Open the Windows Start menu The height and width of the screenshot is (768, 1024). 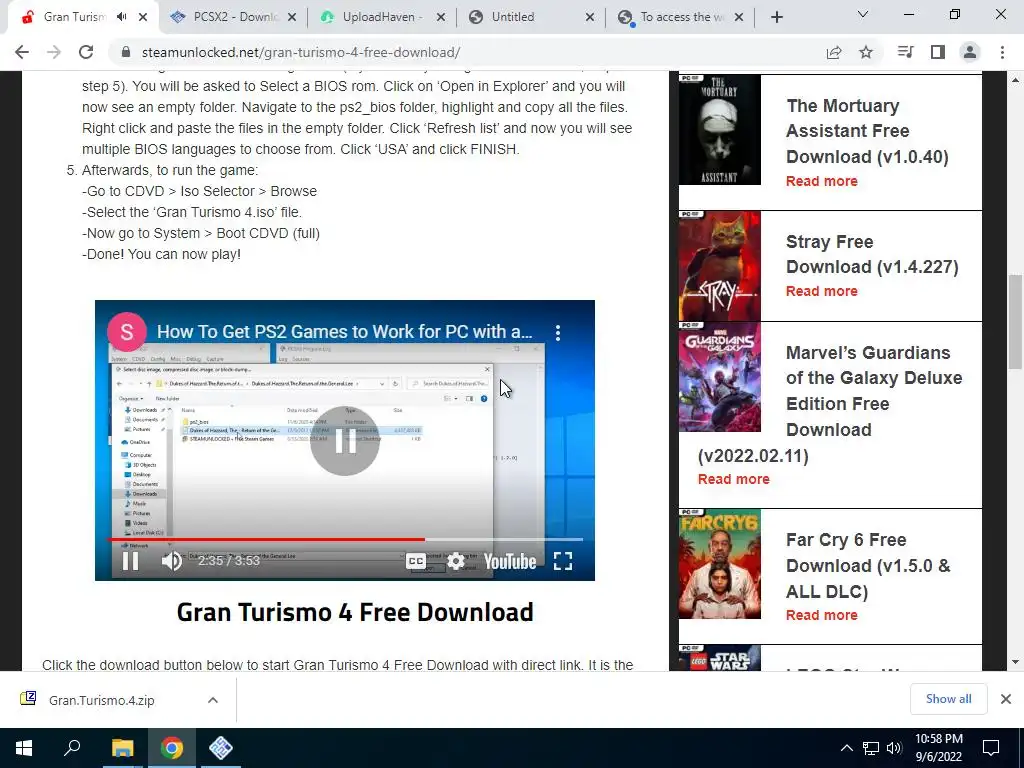[24, 748]
